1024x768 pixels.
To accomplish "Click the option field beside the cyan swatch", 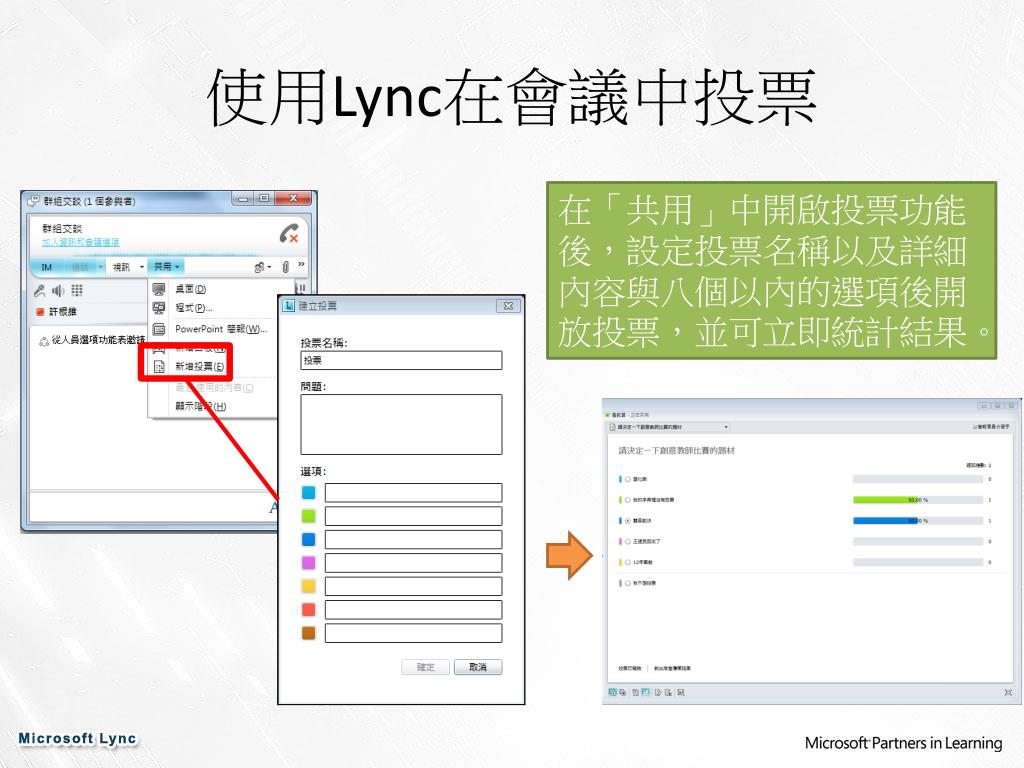I will click(413, 492).
